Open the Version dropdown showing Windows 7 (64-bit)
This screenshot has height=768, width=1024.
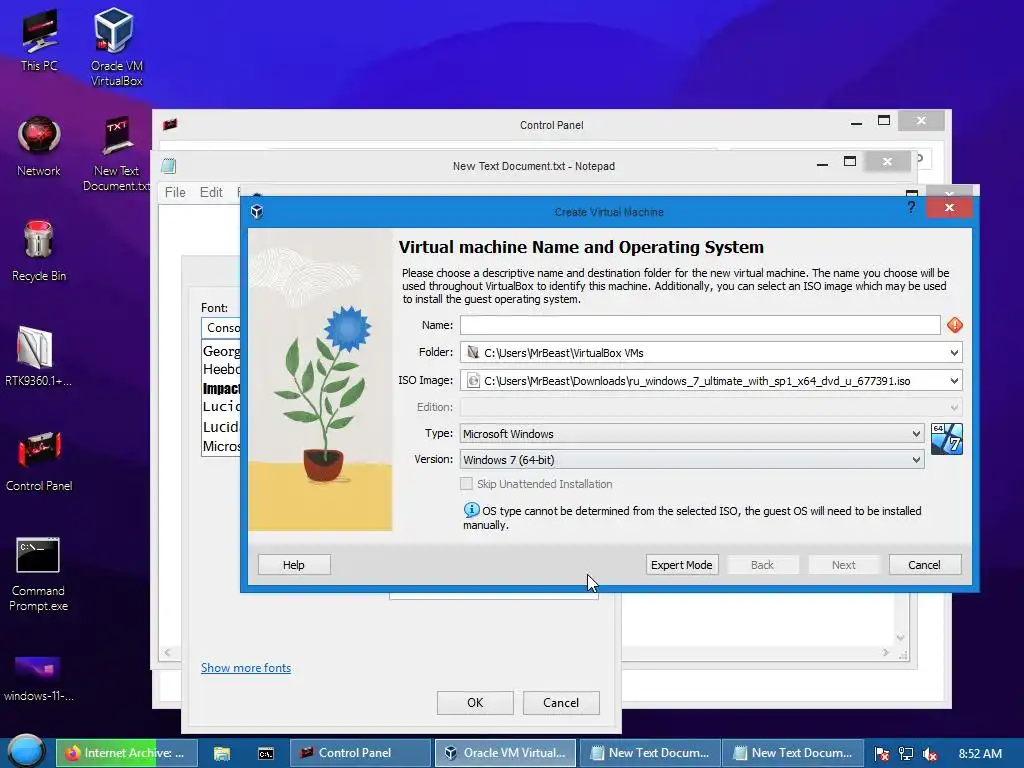pyautogui.click(x=692, y=460)
